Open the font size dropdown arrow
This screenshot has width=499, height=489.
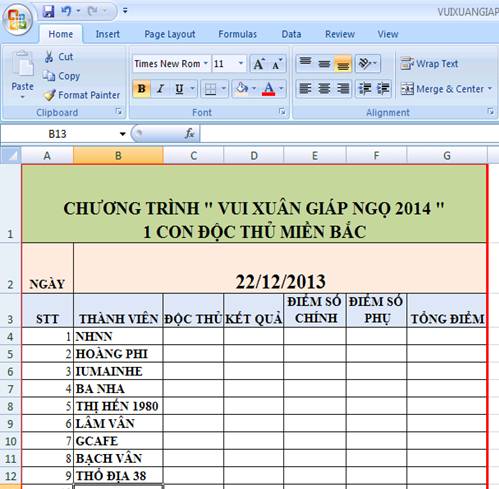click(x=241, y=63)
